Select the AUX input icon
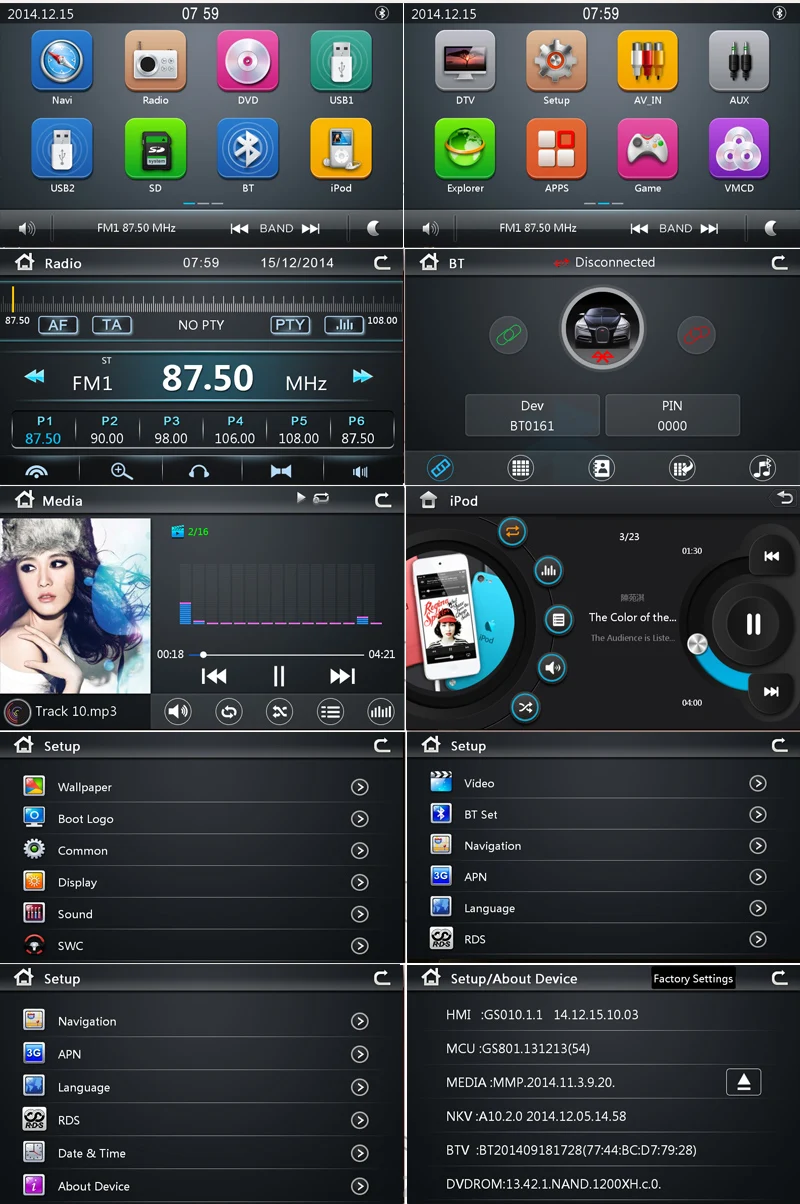Viewport: 800px width, 1204px height. [x=739, y=61]
